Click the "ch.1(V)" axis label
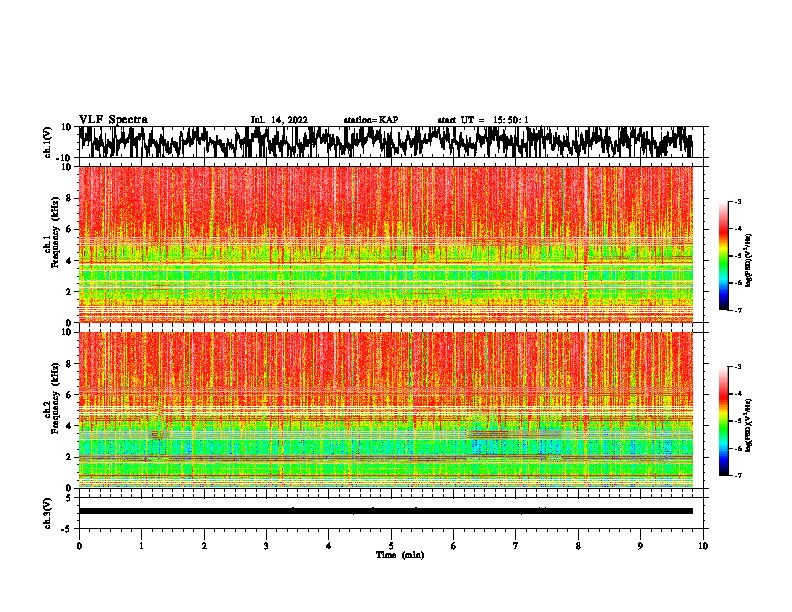Image resolution: width=792 pixels, height=612 pixels. 48,142
